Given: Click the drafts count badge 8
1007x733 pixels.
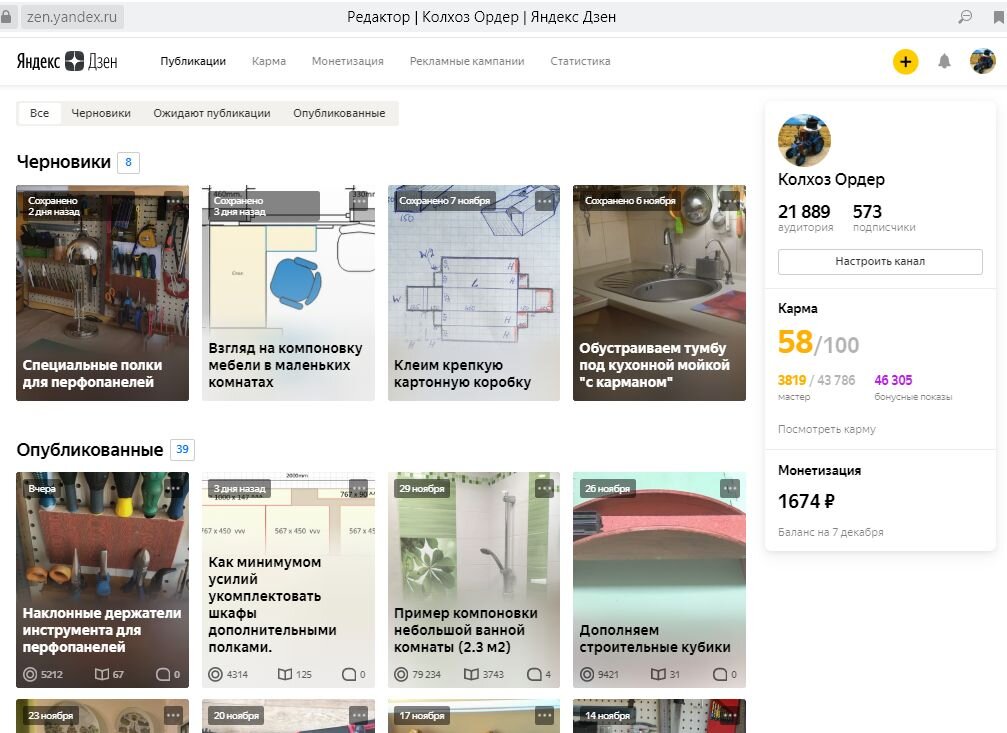Looking at the screenshot, I should [128, 162].
